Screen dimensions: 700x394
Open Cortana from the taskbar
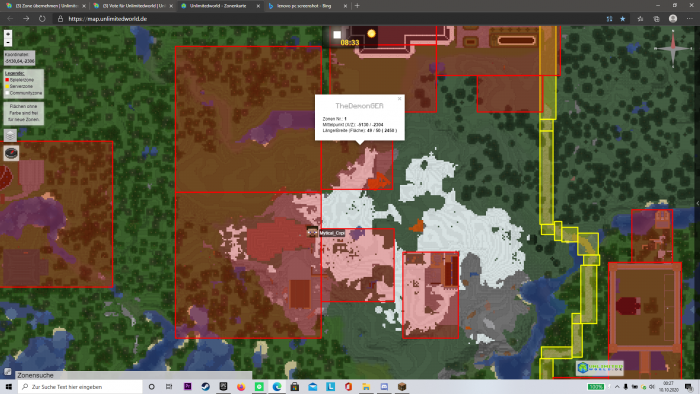[151, 387]
